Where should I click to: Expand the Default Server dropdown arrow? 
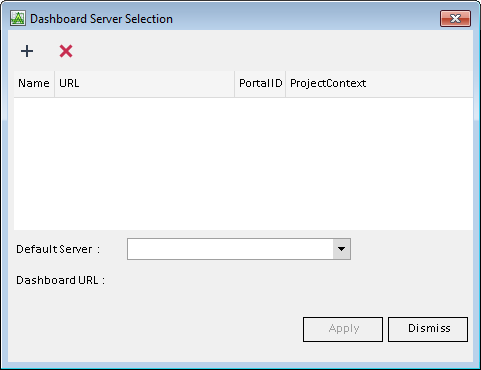pyautogui.click(x=342, y=249)
